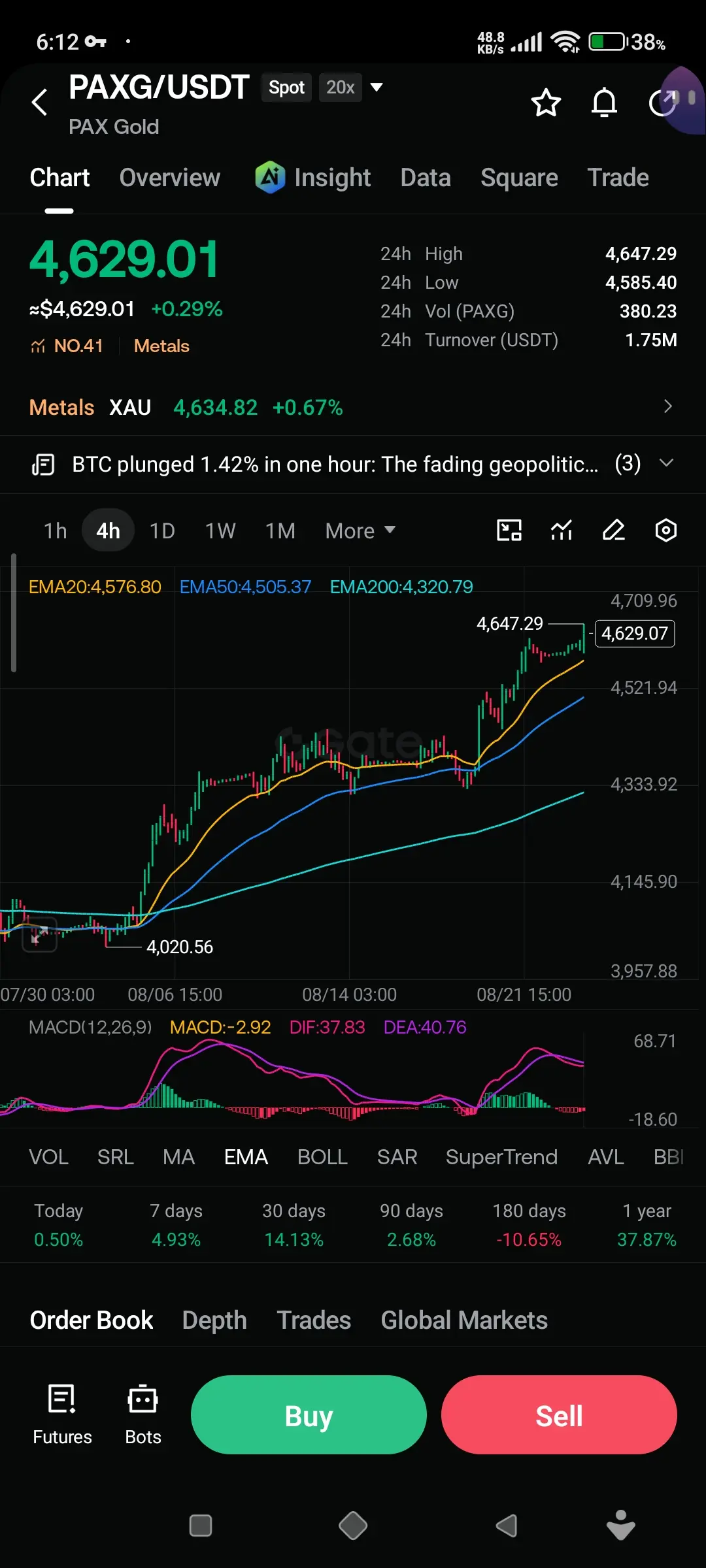Image resolution: width=706 pixels, height=1568 pixels.
Task: Open the BTC plunged news headline
Action: (335, 465)
